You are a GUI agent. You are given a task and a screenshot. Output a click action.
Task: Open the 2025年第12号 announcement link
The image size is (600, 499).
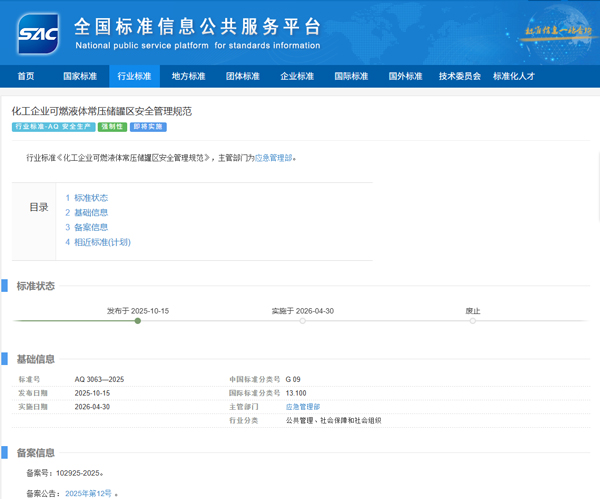click(88, 494)
